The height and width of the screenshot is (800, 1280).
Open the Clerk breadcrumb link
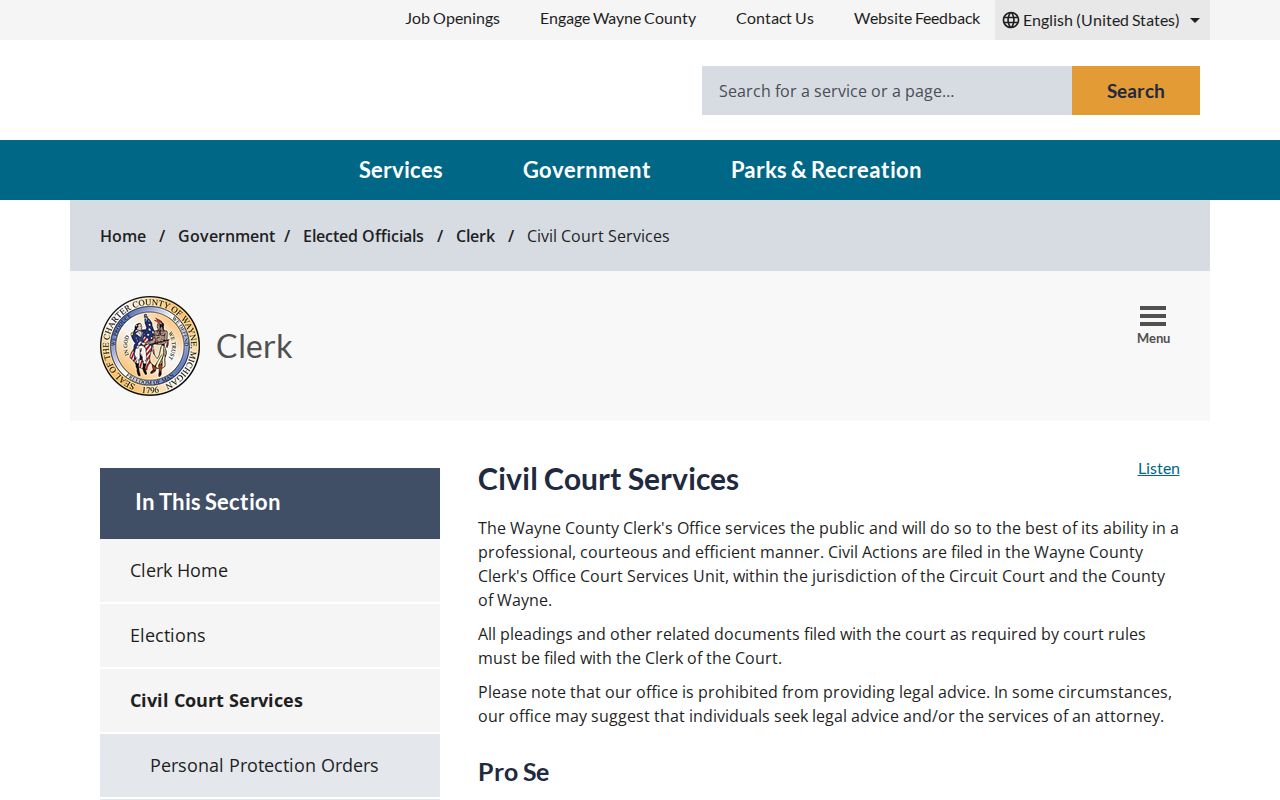[x=475, y=236]
